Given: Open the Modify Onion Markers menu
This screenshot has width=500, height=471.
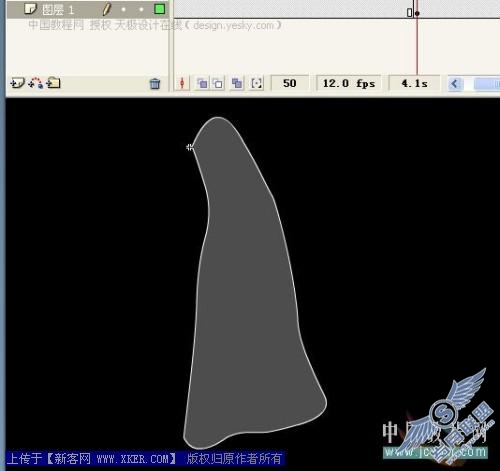Looking at the screenshot, I should pyautogui.click(x=256, y=83).
